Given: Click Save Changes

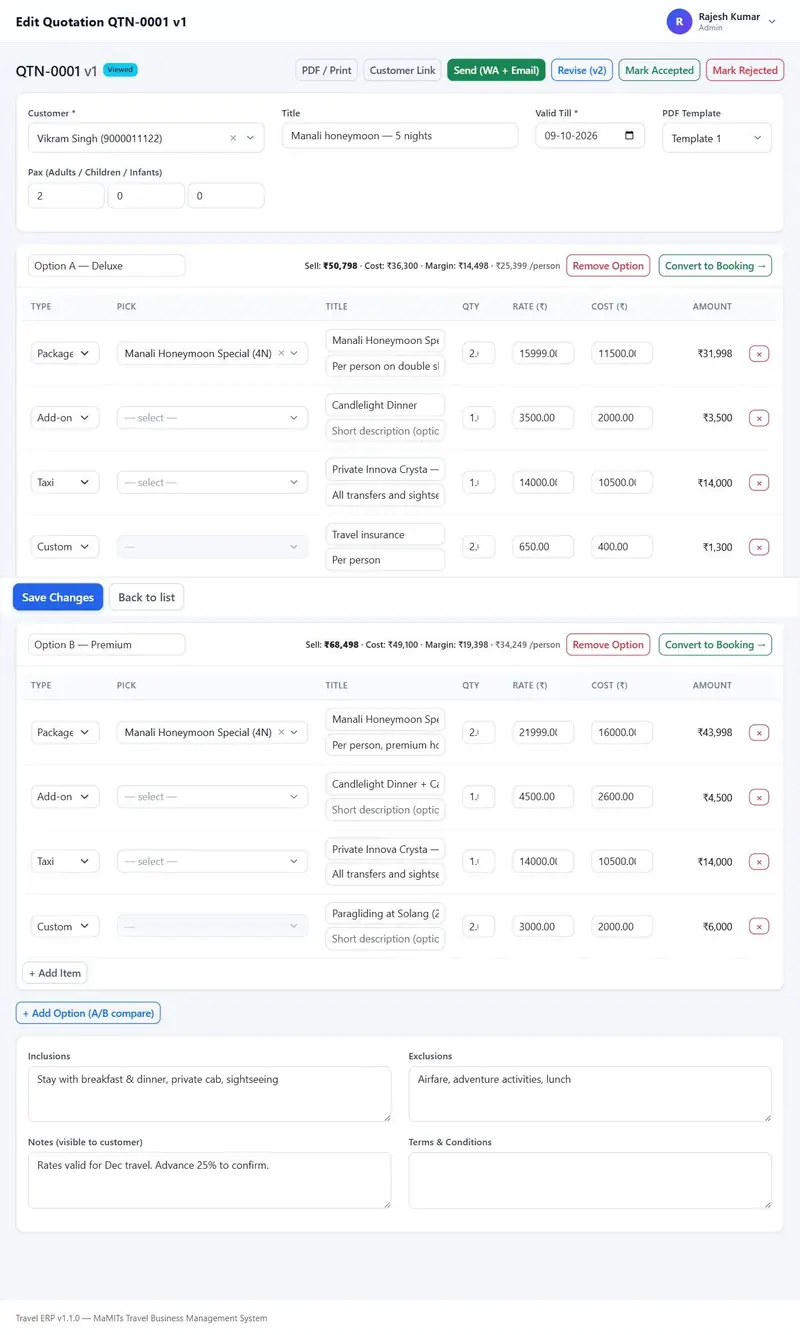Looking at the screenshot, I should click(58, 597).
